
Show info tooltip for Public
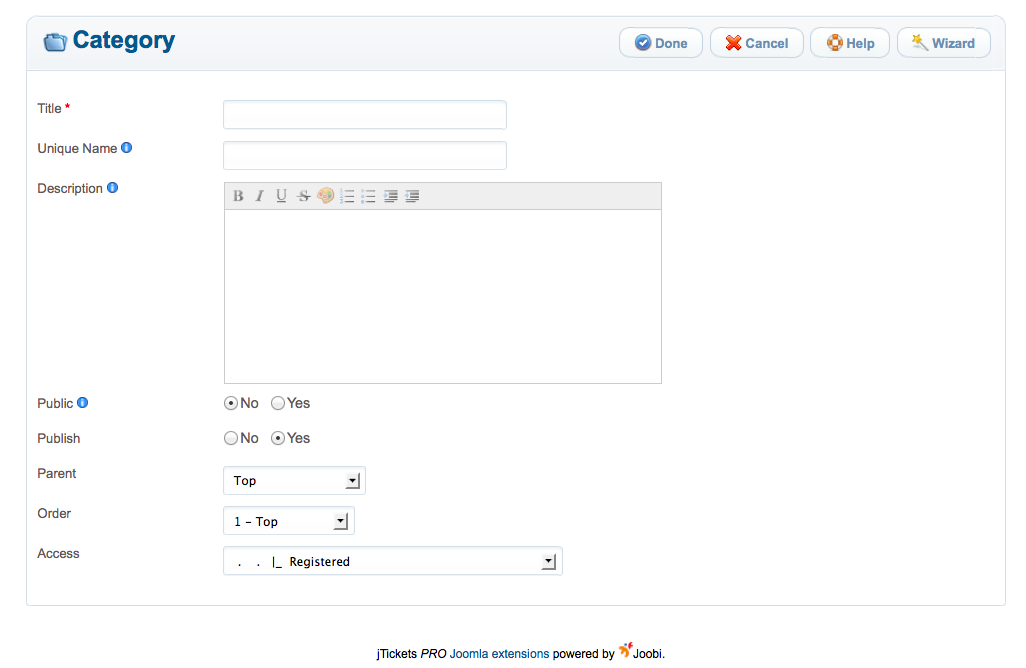pyautogui.click(x=82, y=403)
